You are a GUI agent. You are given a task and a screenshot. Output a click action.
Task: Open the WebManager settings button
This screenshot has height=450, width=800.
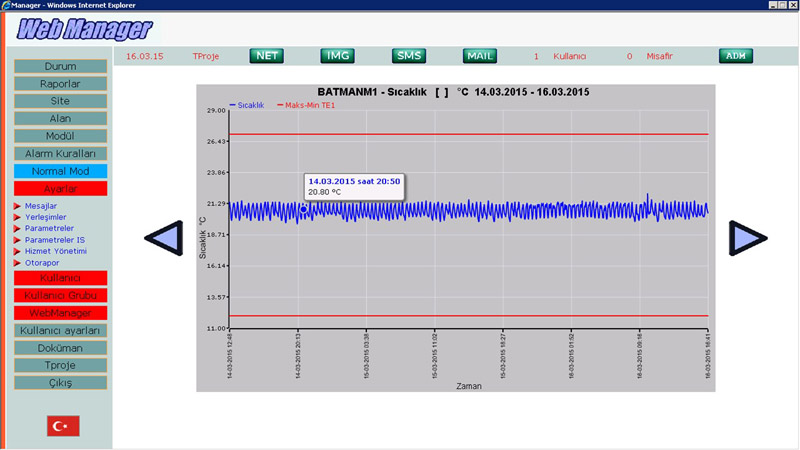60,313
